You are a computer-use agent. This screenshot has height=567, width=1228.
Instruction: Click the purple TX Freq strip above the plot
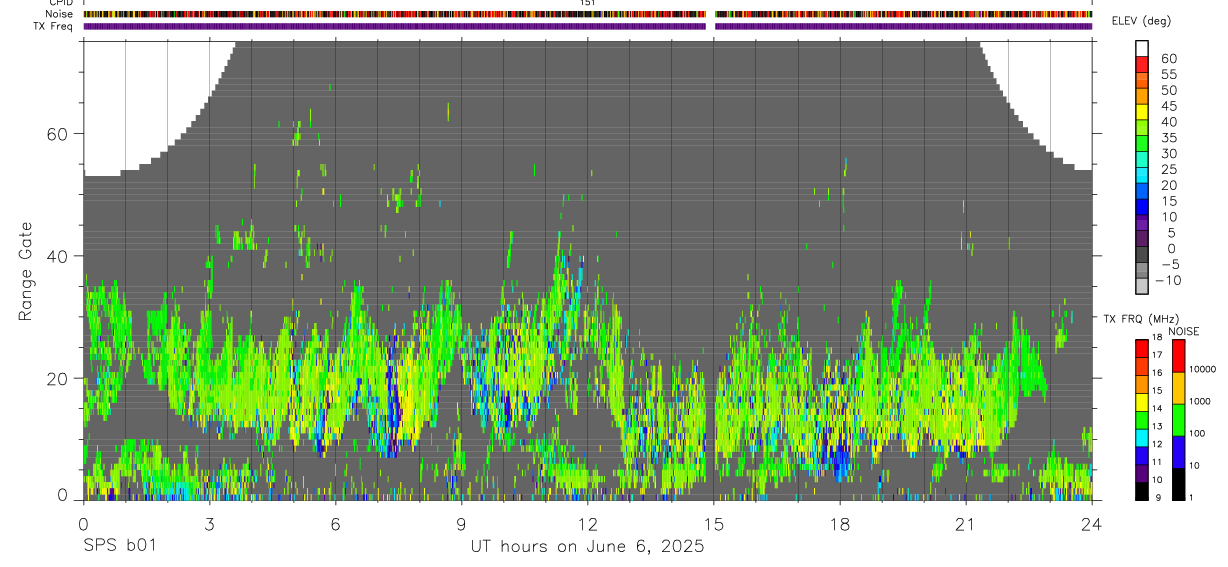587,26
